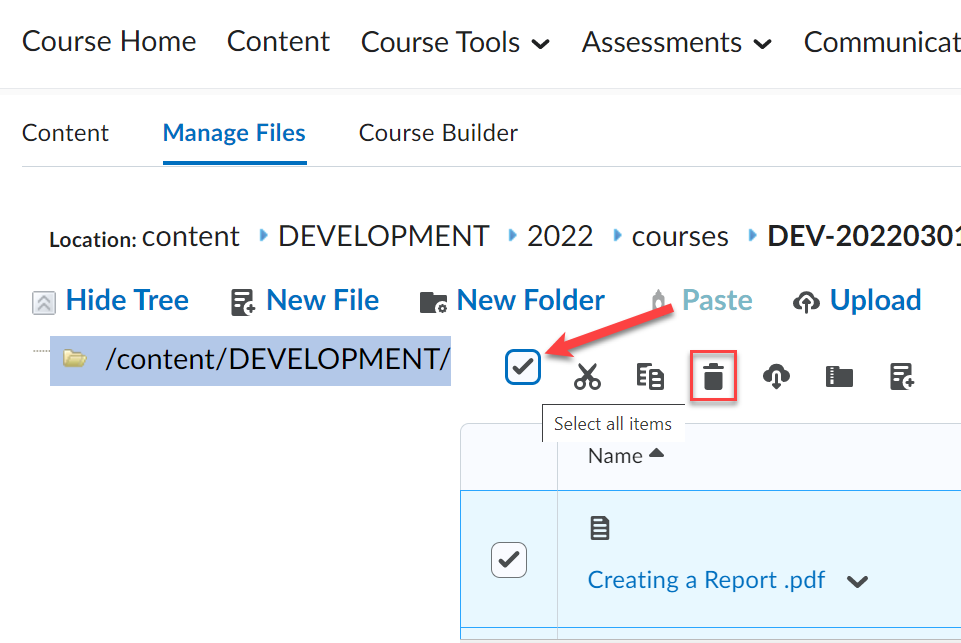The width and height of the screenshot is (961, 643).
Task: Click the Hide Tree collapse icon
Action: (x=44, y=303)
